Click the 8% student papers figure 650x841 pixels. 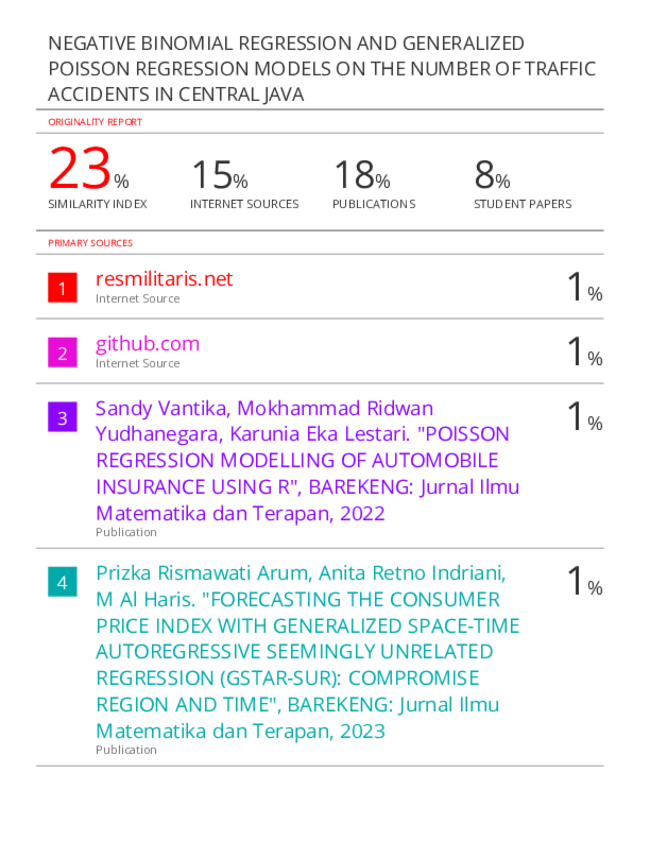492,175
